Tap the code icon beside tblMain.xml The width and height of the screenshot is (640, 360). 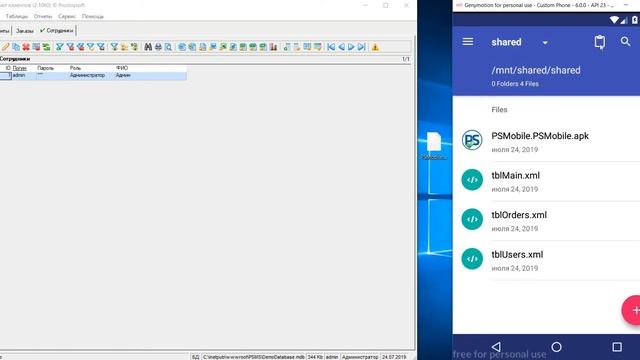(x=472, y=180)
